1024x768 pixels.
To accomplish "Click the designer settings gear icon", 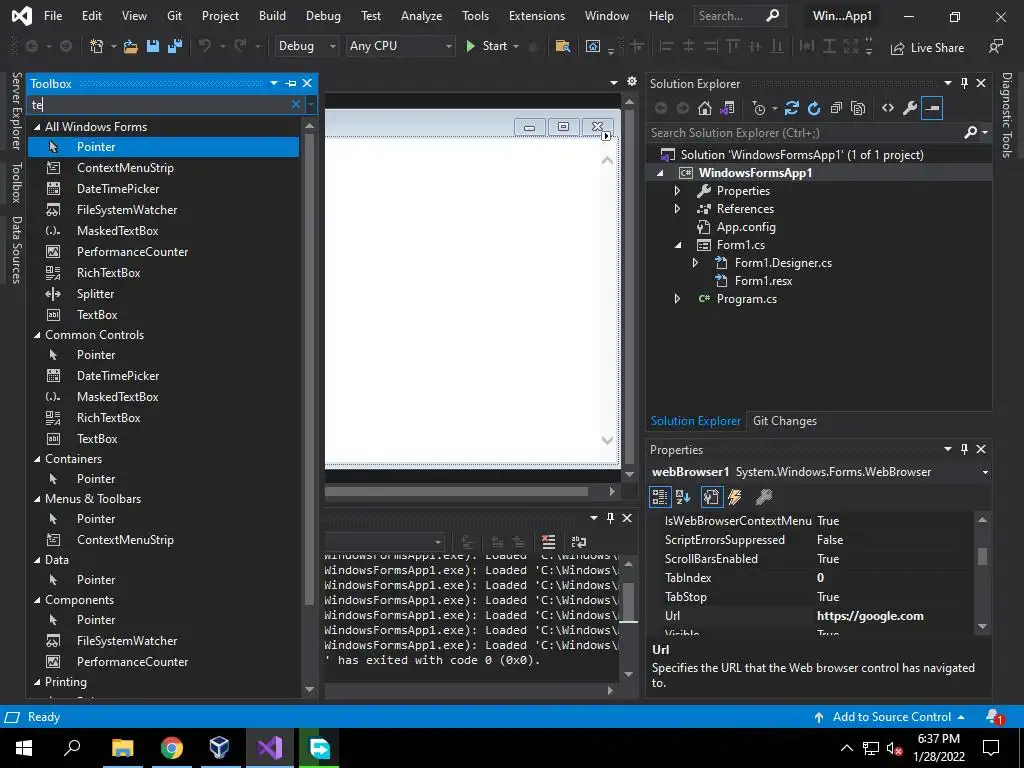I will pos(632,81).
